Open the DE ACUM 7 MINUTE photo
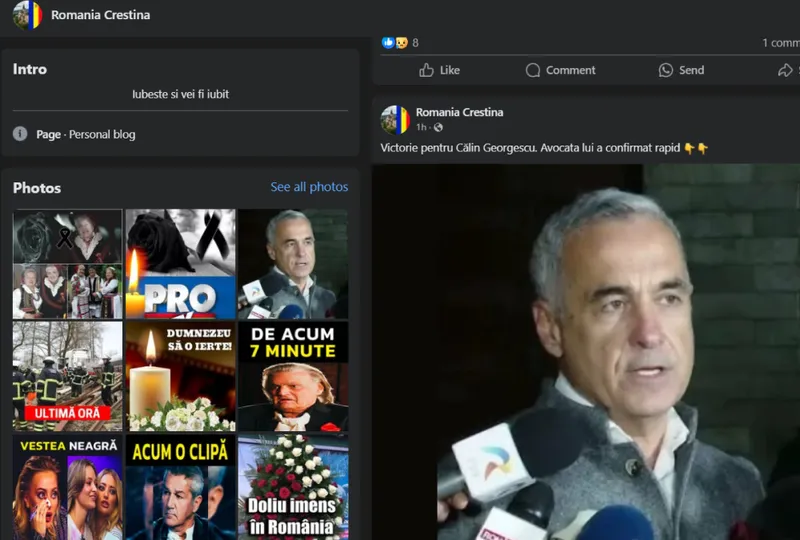This screenshot has width=800, height=540. coord(293,376)
